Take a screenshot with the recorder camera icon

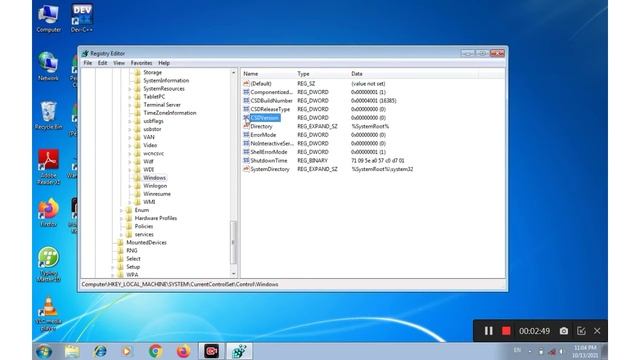pyautogui.click(x=564, y=331)
